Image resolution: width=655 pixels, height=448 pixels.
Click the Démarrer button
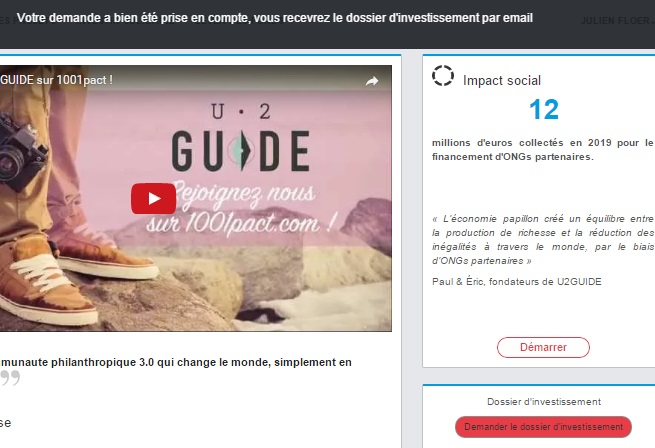(x=543, y=347)
